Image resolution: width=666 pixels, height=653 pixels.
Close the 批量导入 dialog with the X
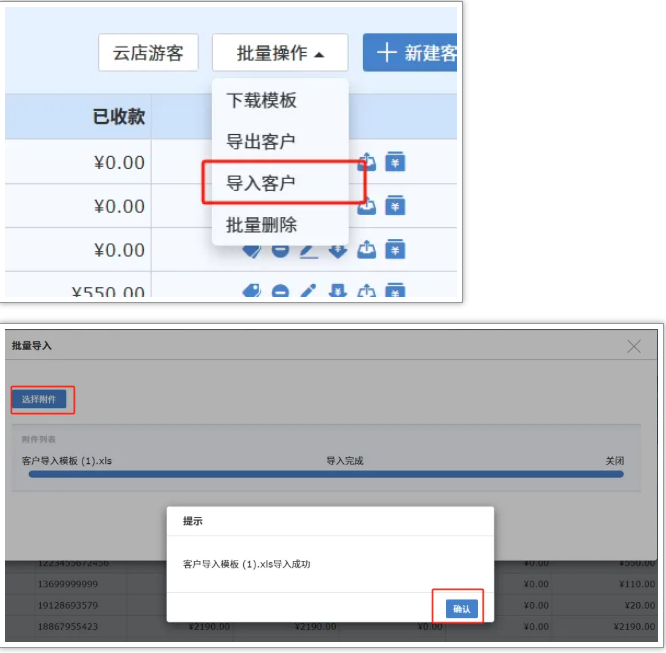point(634,346)
